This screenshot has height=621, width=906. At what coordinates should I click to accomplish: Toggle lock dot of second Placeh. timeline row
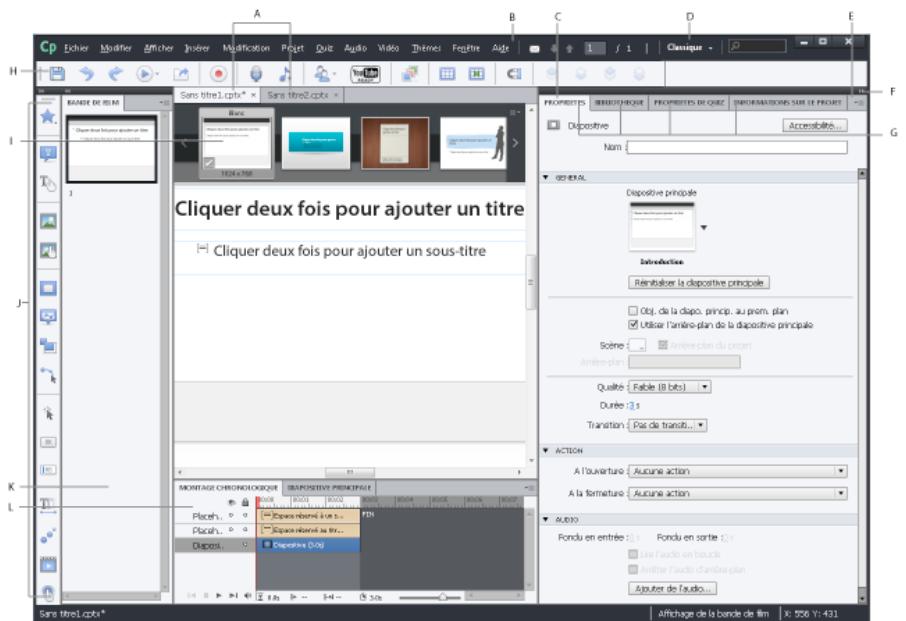[246, 530]
